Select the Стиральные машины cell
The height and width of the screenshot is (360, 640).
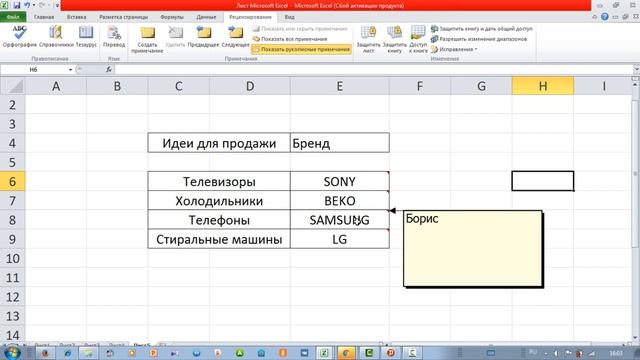pyautogui.click(x=219, y=239)
